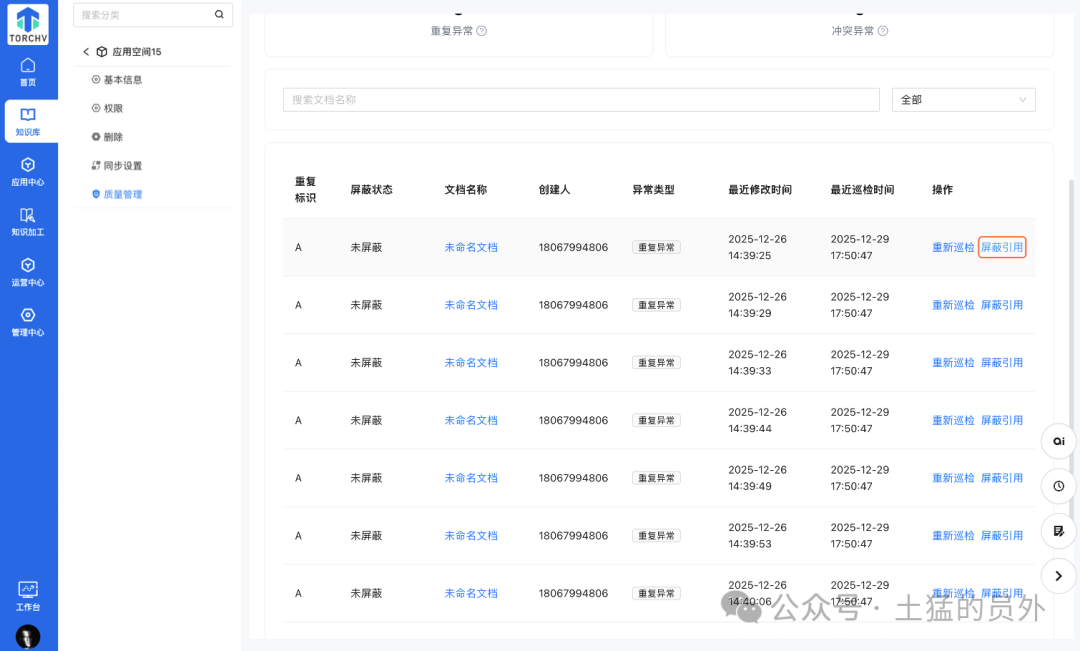Click the 屏蔽状态 column header
The width and height of the screenshot is (1080, 651).
click(x=372, y=189)
